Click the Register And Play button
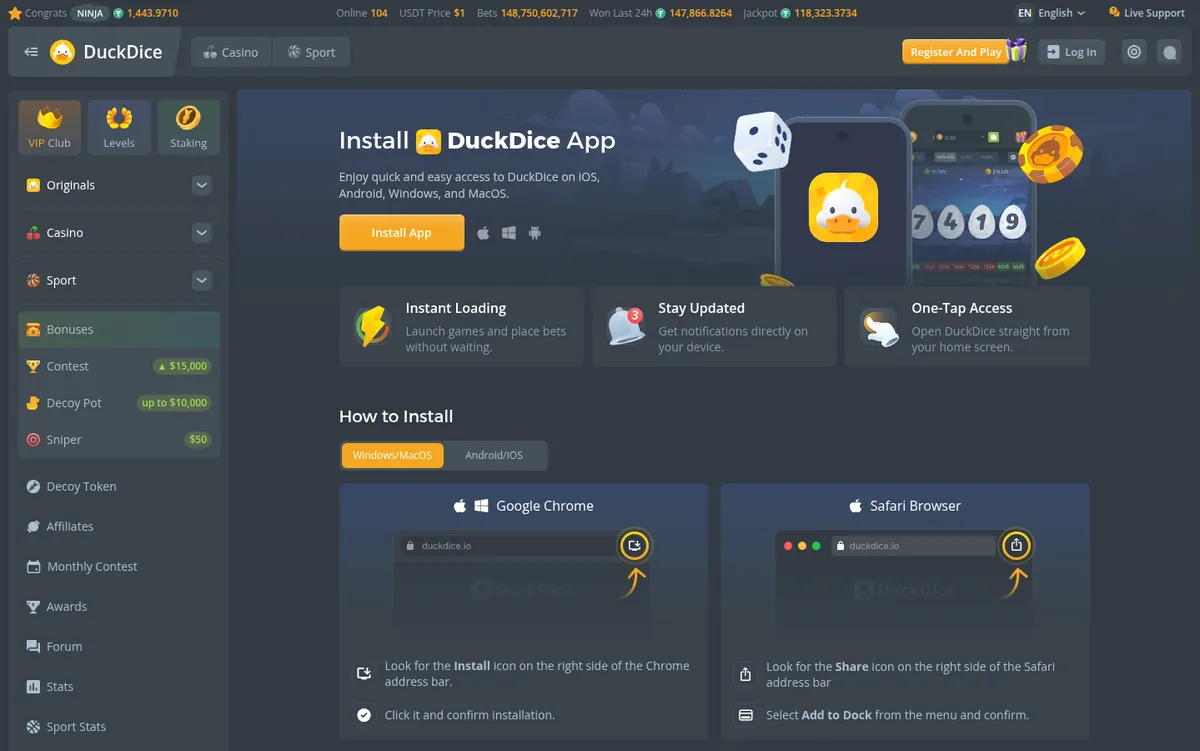Screen dimensions: 1200x751 point(955,52)
